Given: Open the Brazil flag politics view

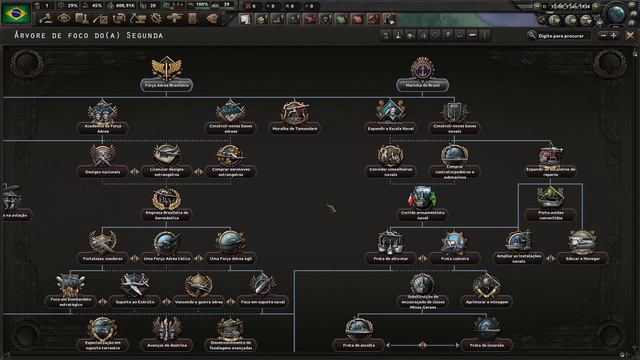Looking at the screenshot, I should tap(16, 13).
